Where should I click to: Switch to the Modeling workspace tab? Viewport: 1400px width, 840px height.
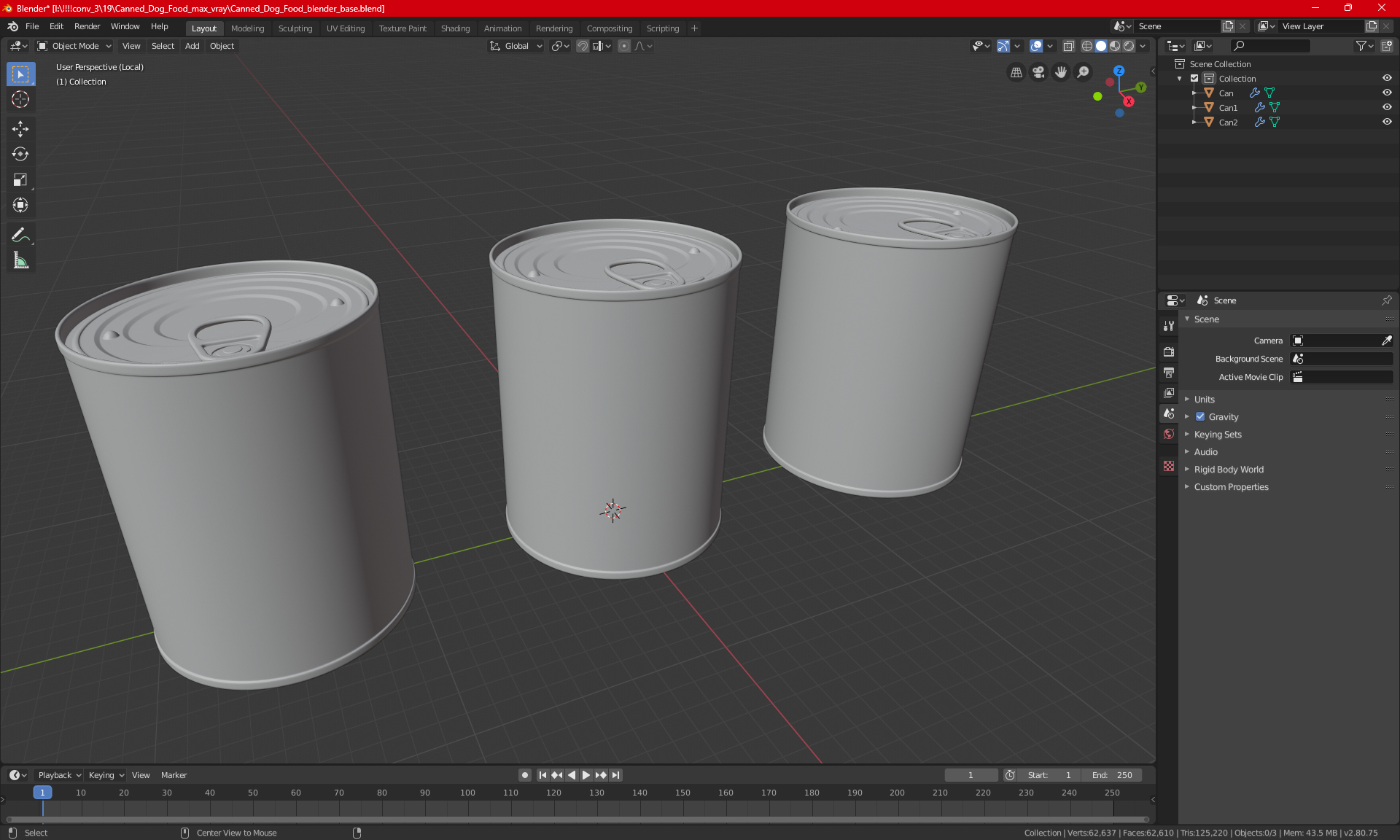pyautogui.click(x=247, y=28)
